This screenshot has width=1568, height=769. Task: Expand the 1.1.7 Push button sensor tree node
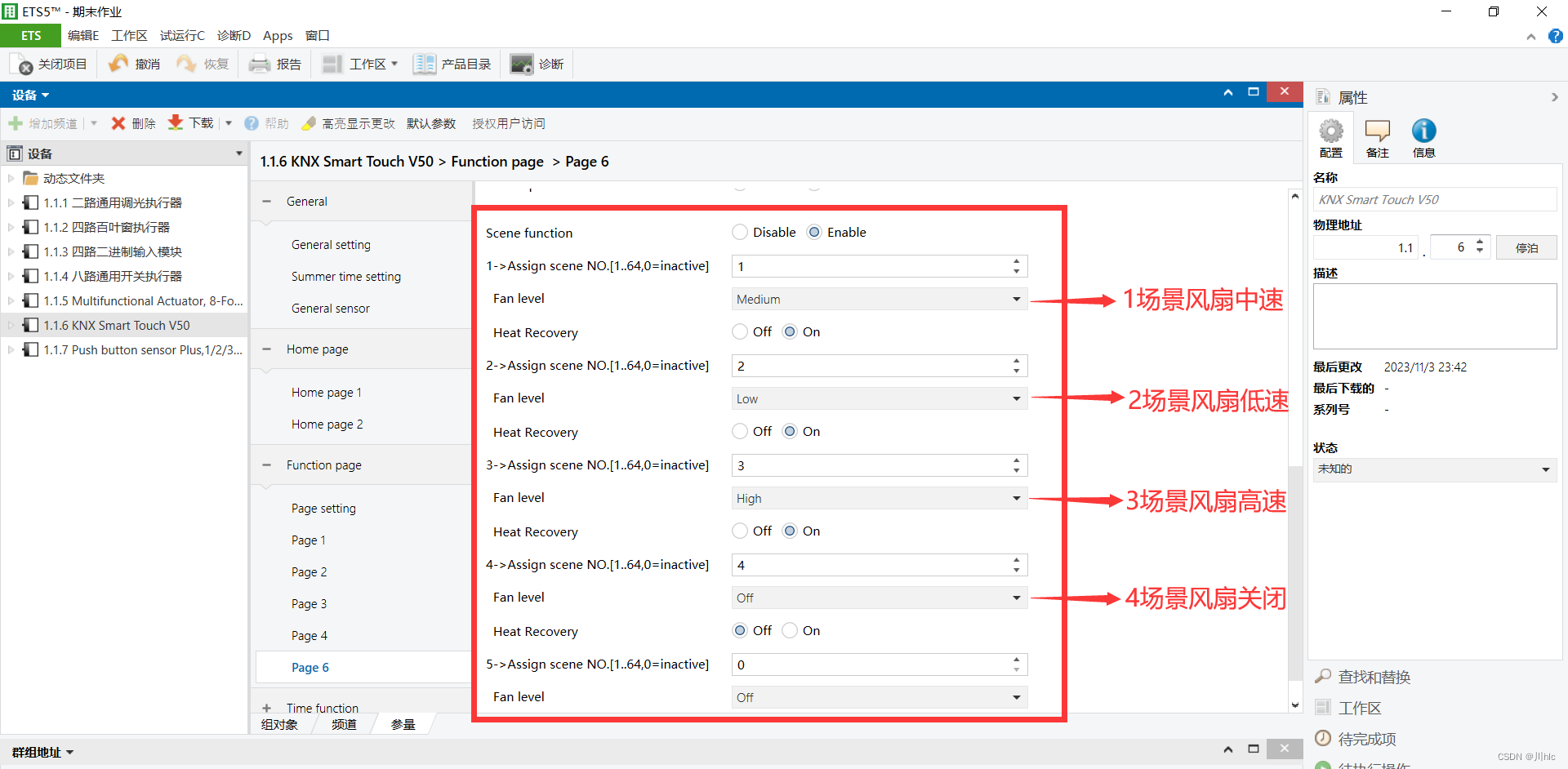click(11, 350)
